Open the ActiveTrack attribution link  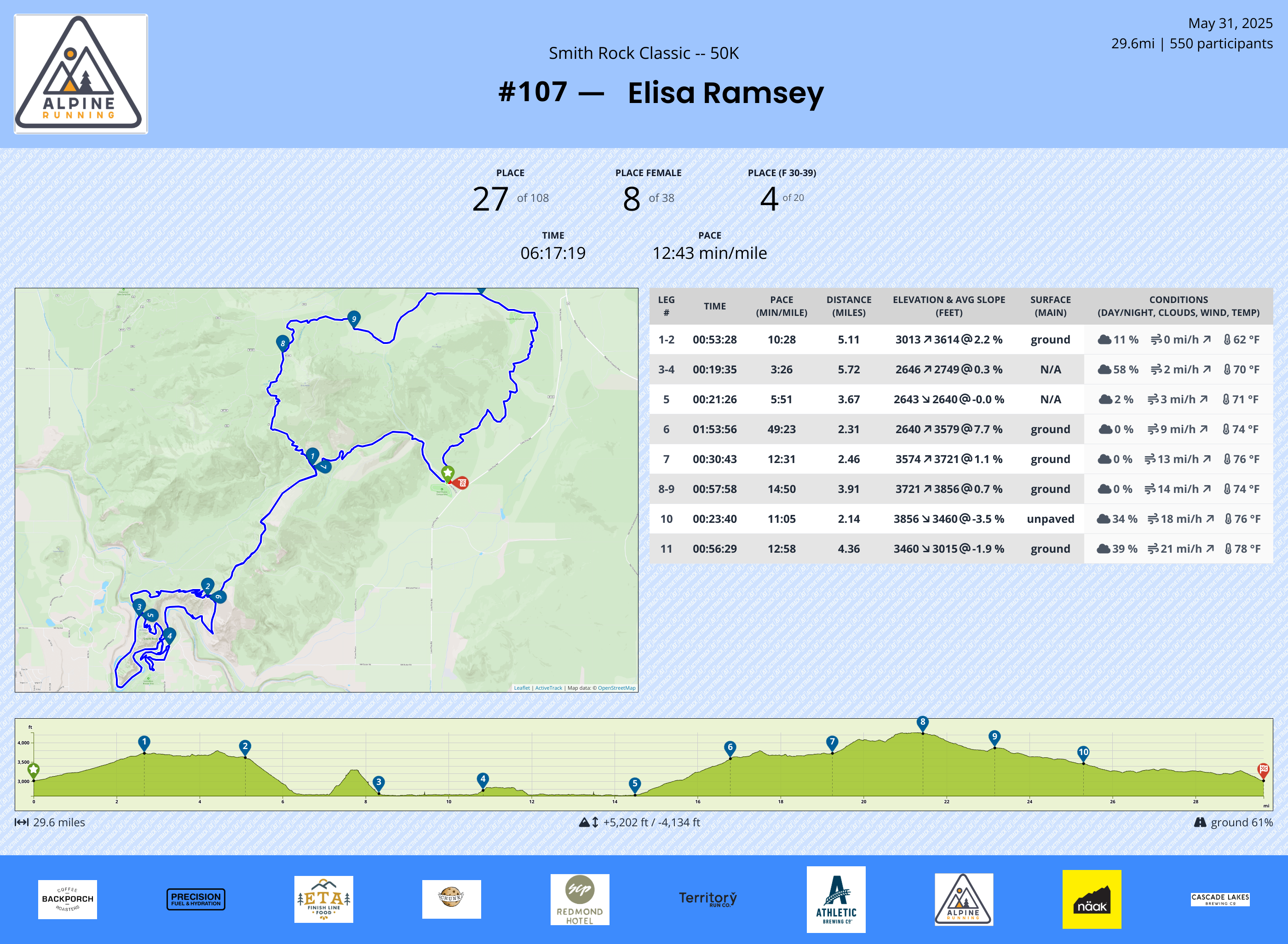click(548, 688)
